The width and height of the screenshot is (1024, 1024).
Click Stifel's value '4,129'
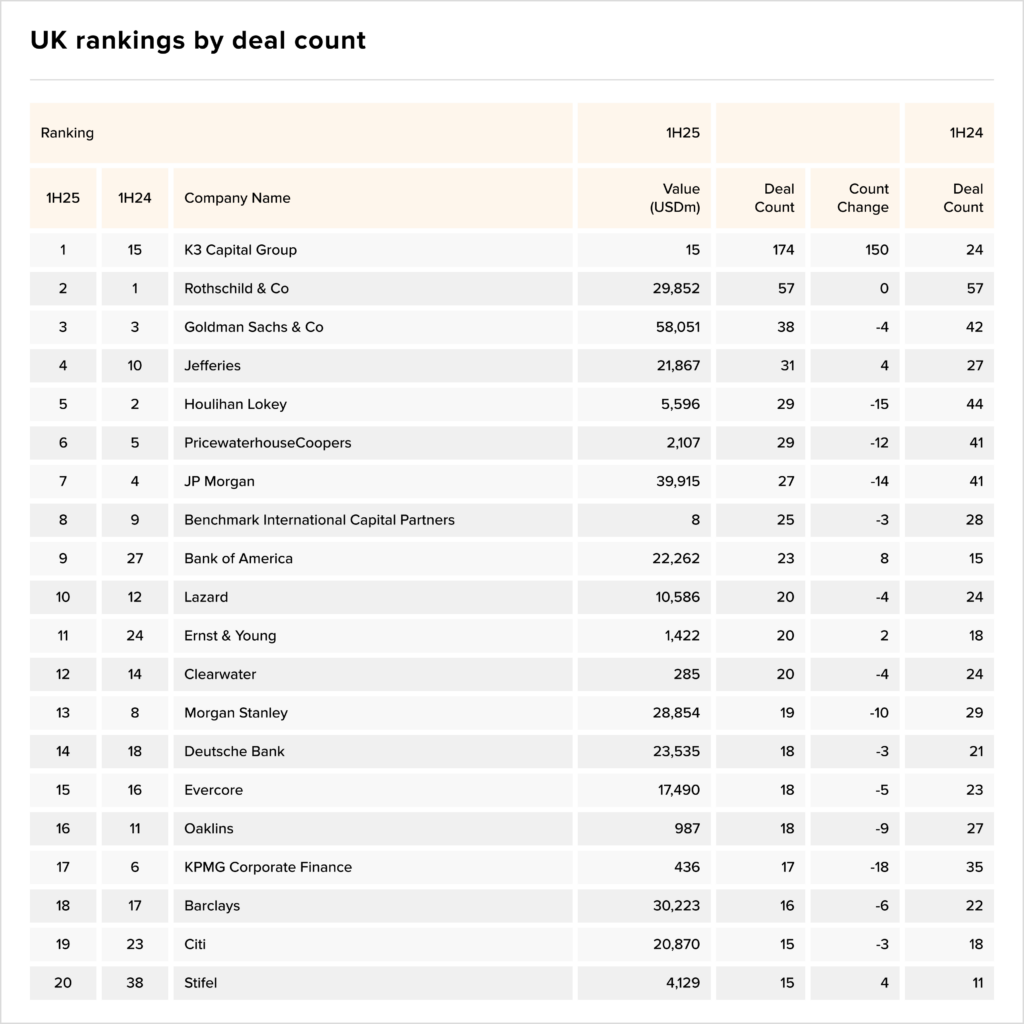[683, 982]
